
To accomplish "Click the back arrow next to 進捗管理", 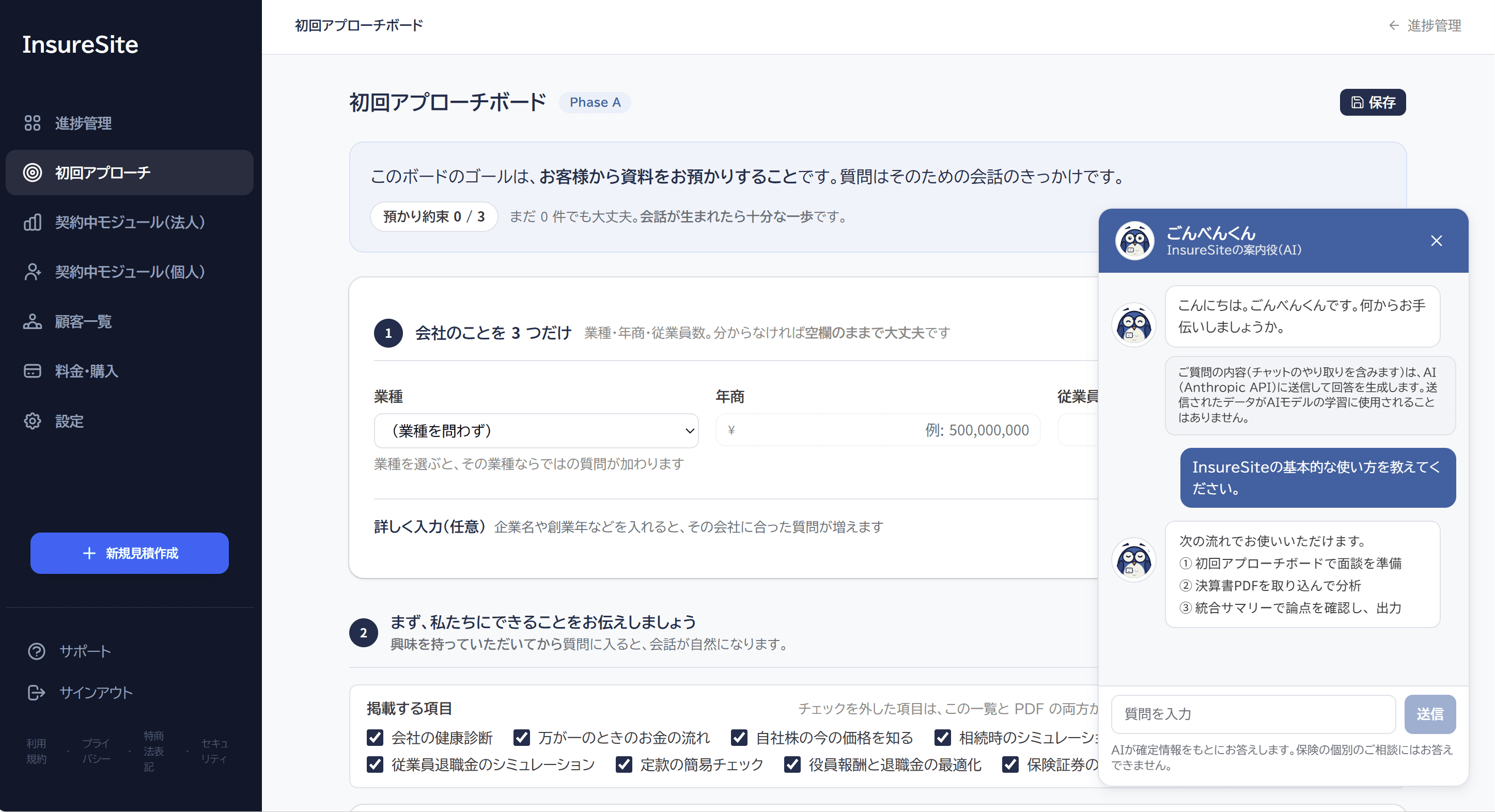I will click(x=1393, y=25).
